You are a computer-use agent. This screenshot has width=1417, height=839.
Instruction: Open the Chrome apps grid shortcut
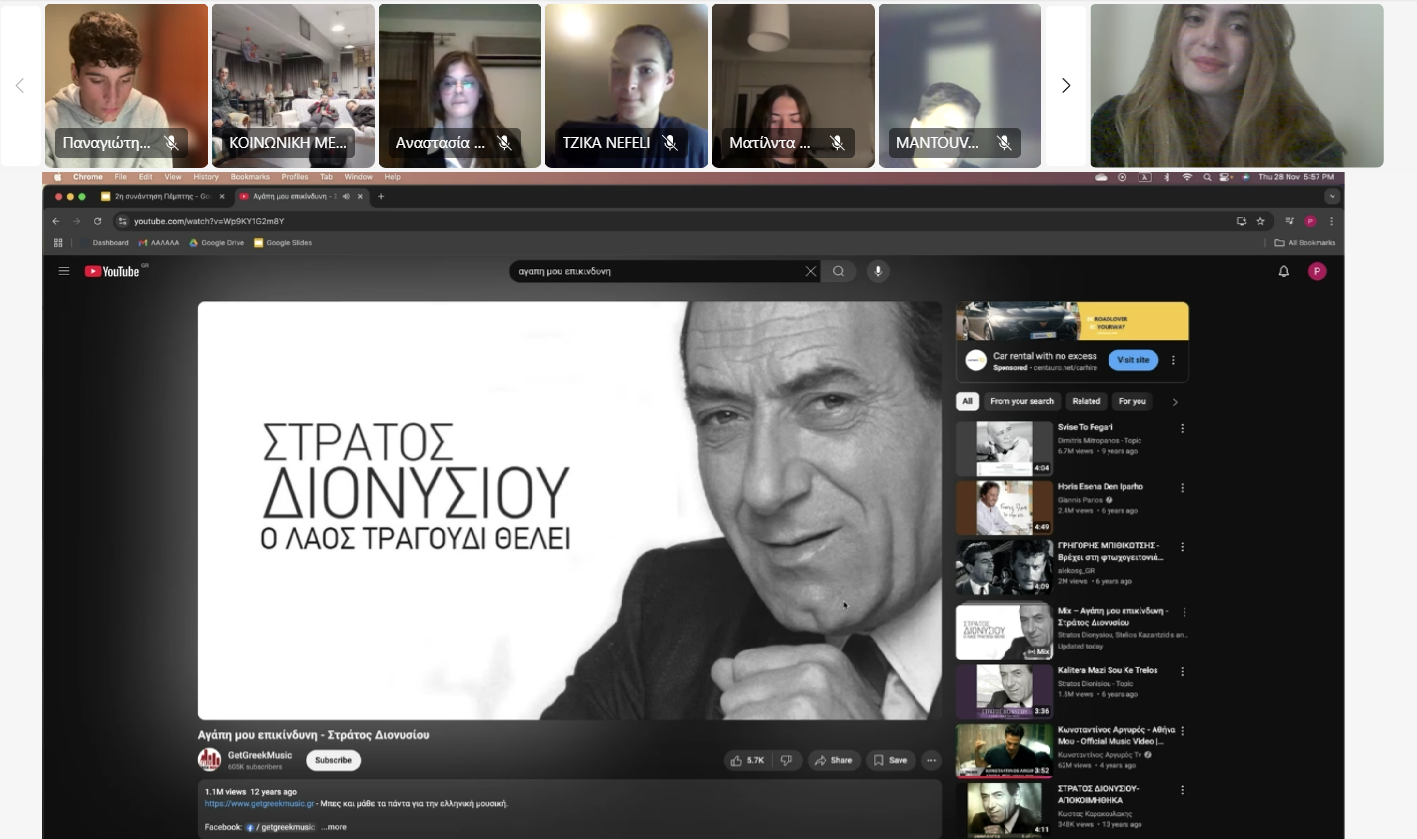click(x=58, y=242)
